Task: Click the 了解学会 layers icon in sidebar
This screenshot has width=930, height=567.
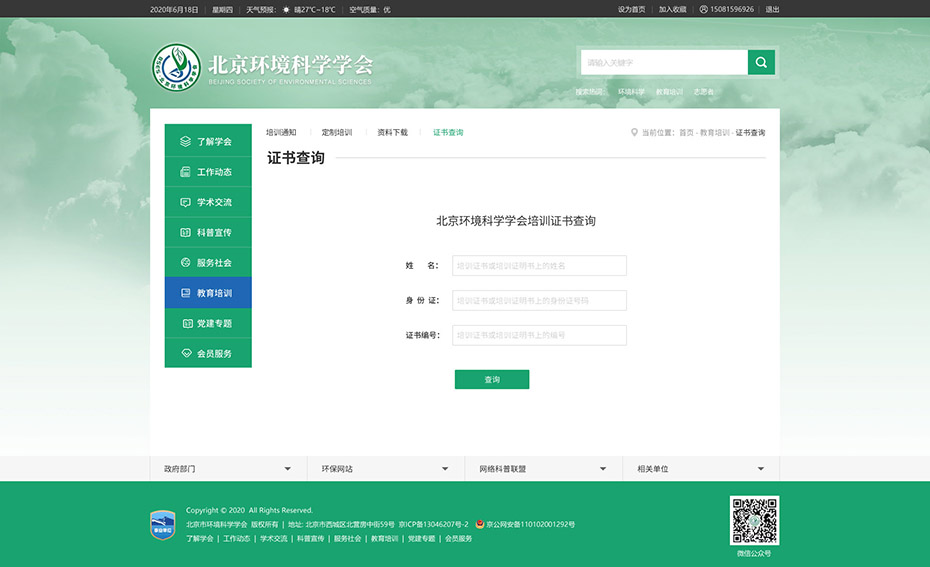Action: (185, 142)
